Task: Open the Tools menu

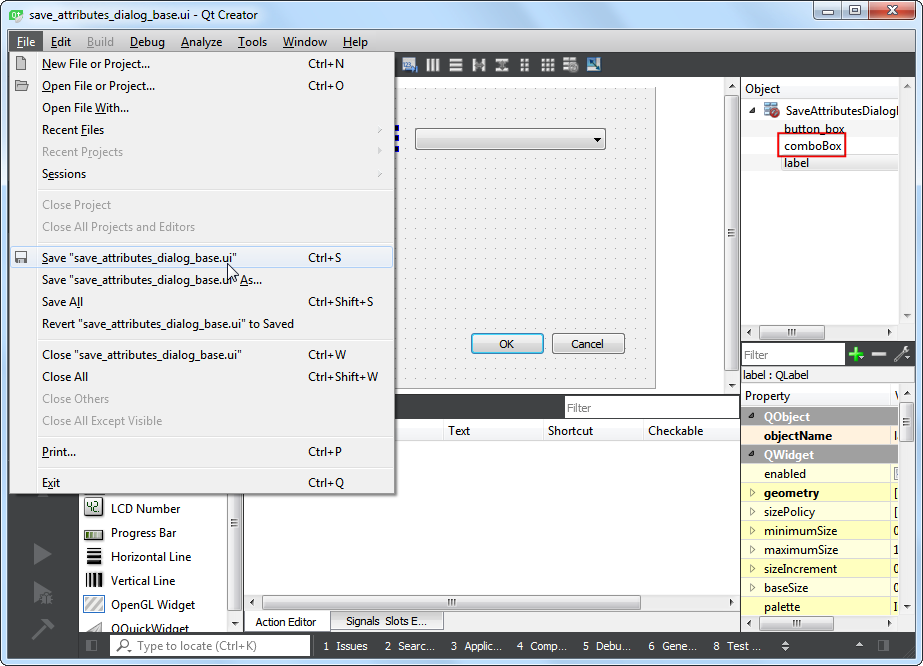Action: [252, 42]
